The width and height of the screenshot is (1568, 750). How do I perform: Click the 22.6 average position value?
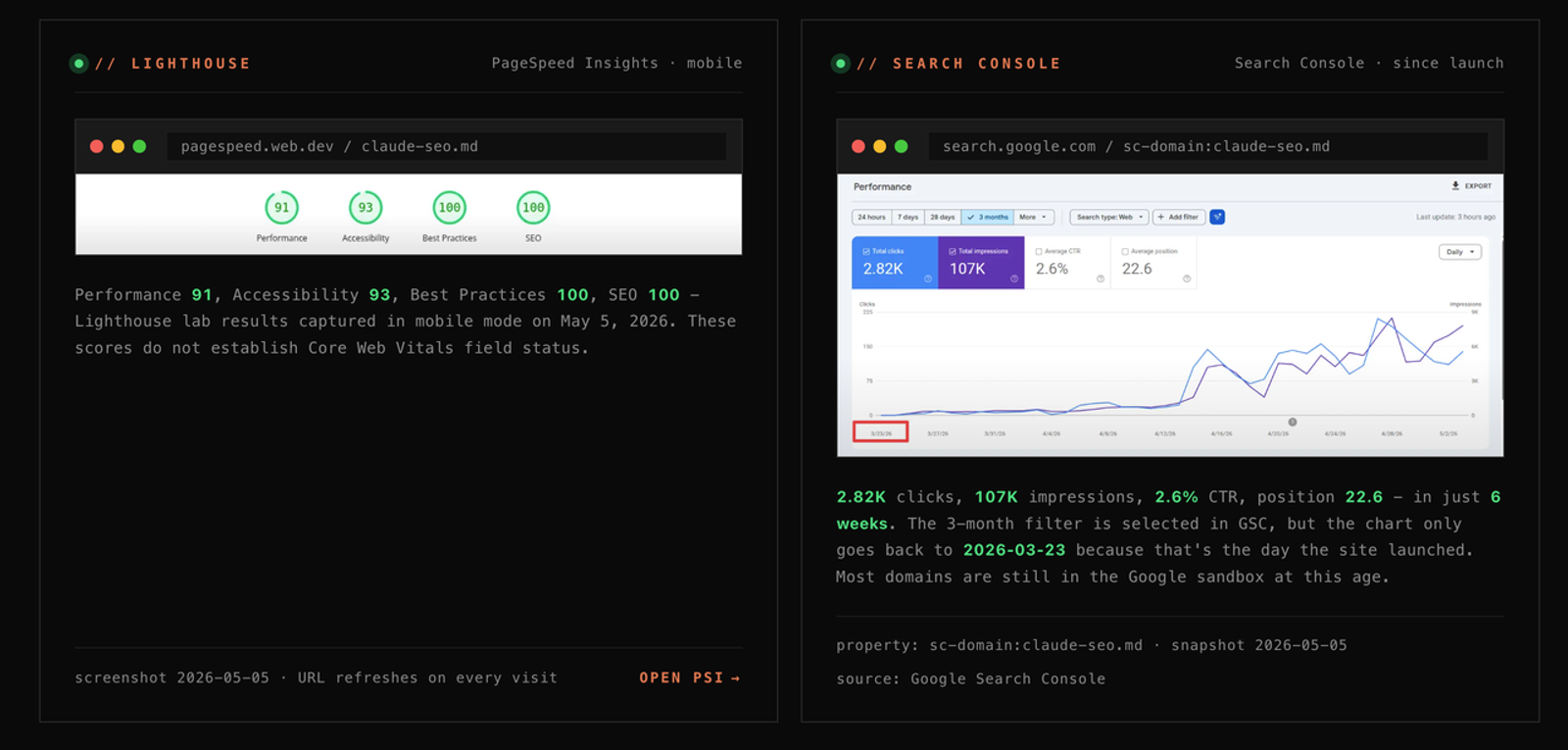click(1137, 269)
